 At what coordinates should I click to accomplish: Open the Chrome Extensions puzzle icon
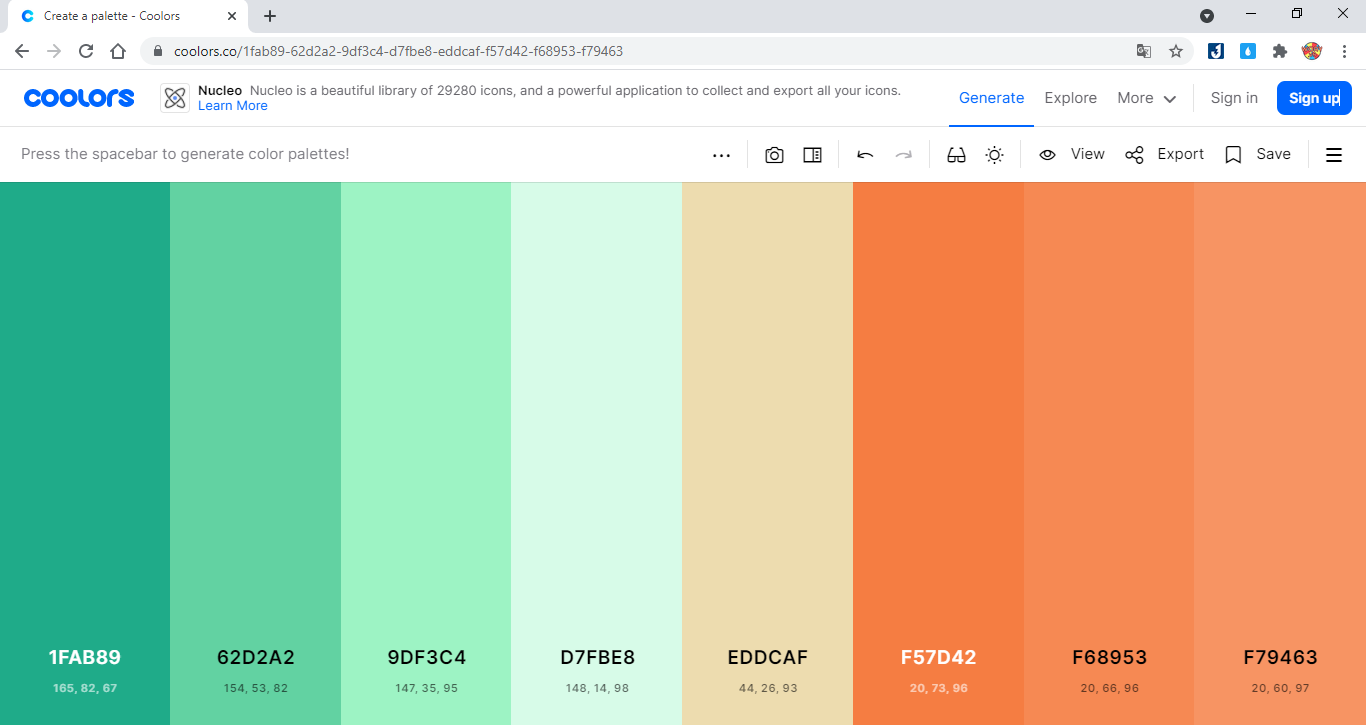1279,51
